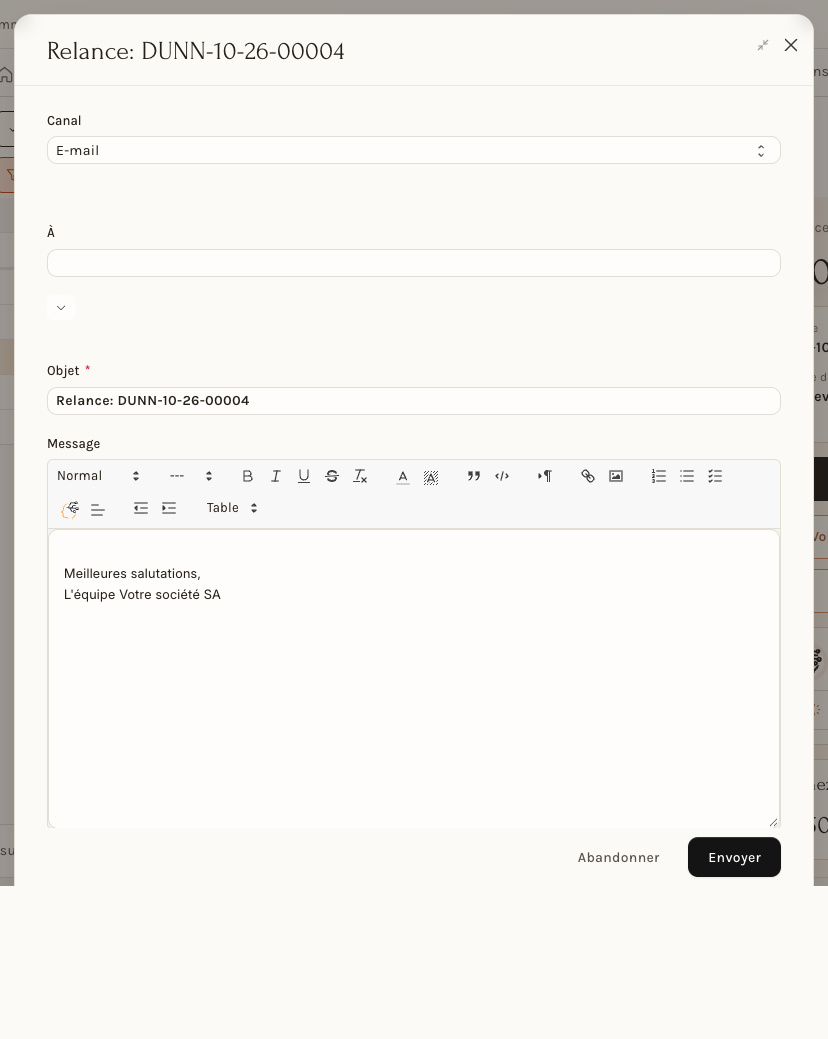
Task: Open the Normal heading style dropdown
Action: pos(98,476)
